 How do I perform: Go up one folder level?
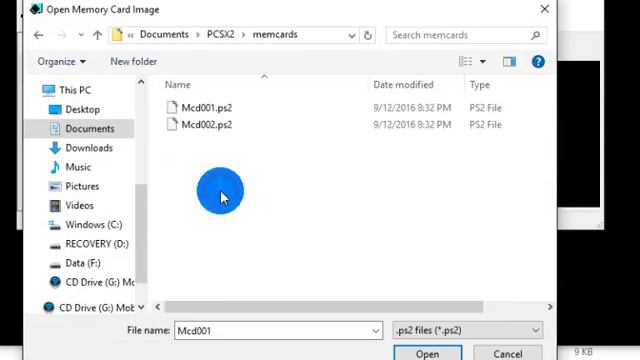pos(97,36)
